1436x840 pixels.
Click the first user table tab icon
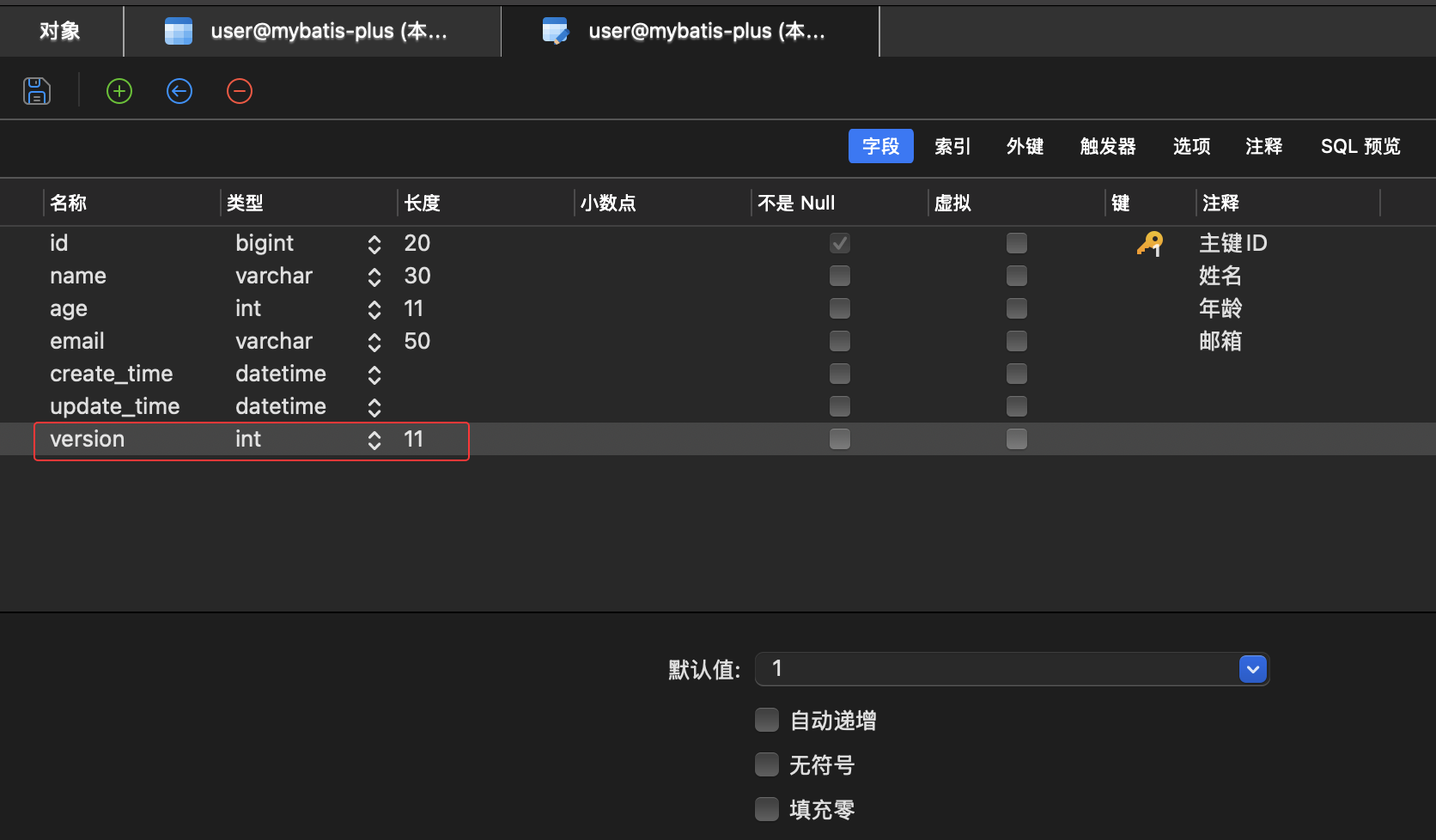(179, 32)
